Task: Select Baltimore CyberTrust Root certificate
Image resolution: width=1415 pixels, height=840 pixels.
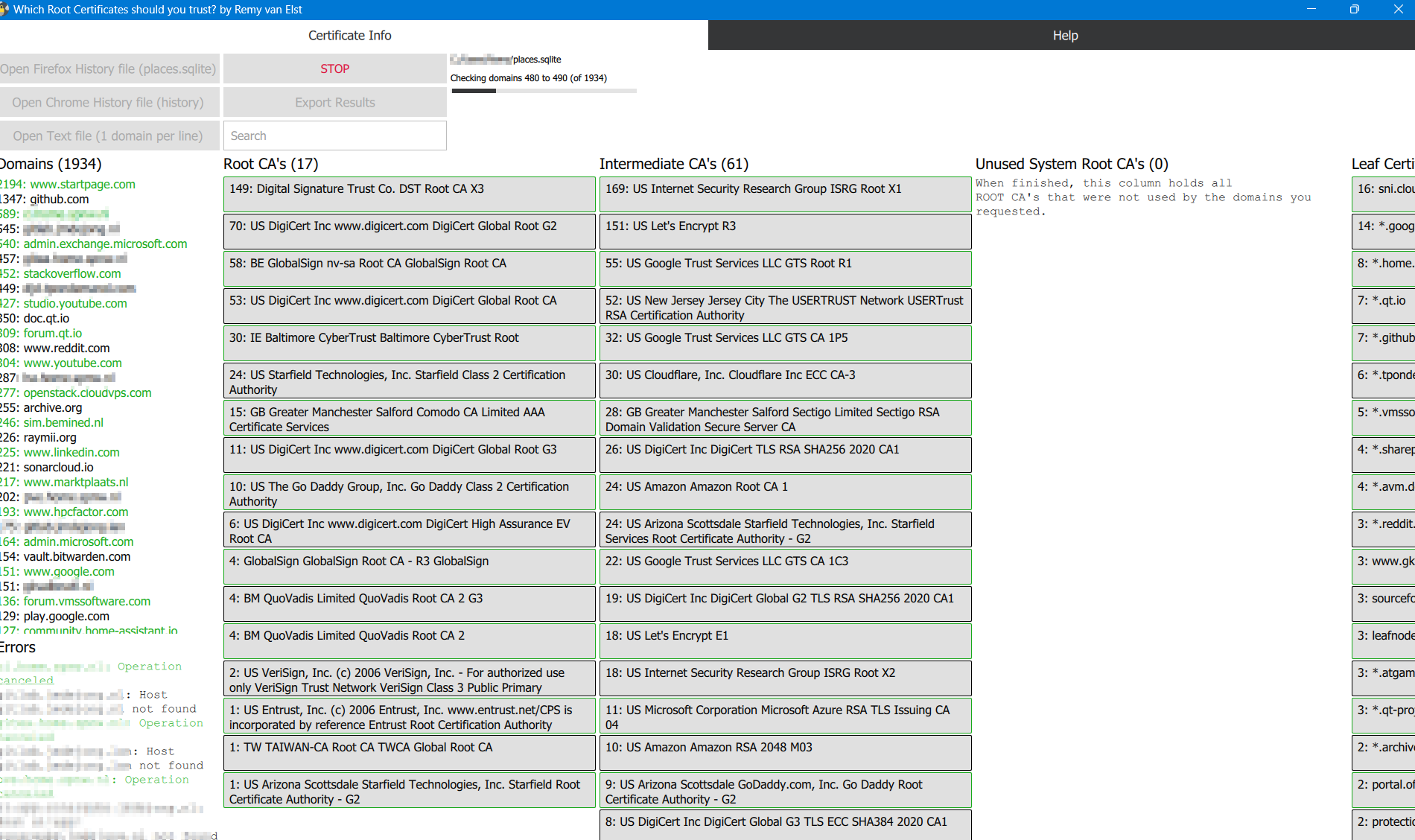Action: click(409, 343)
